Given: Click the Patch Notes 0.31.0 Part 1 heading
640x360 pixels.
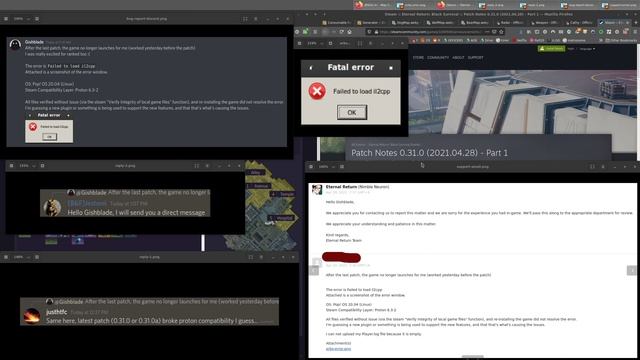Looking at the screenshot, I should tap(429, 153).
